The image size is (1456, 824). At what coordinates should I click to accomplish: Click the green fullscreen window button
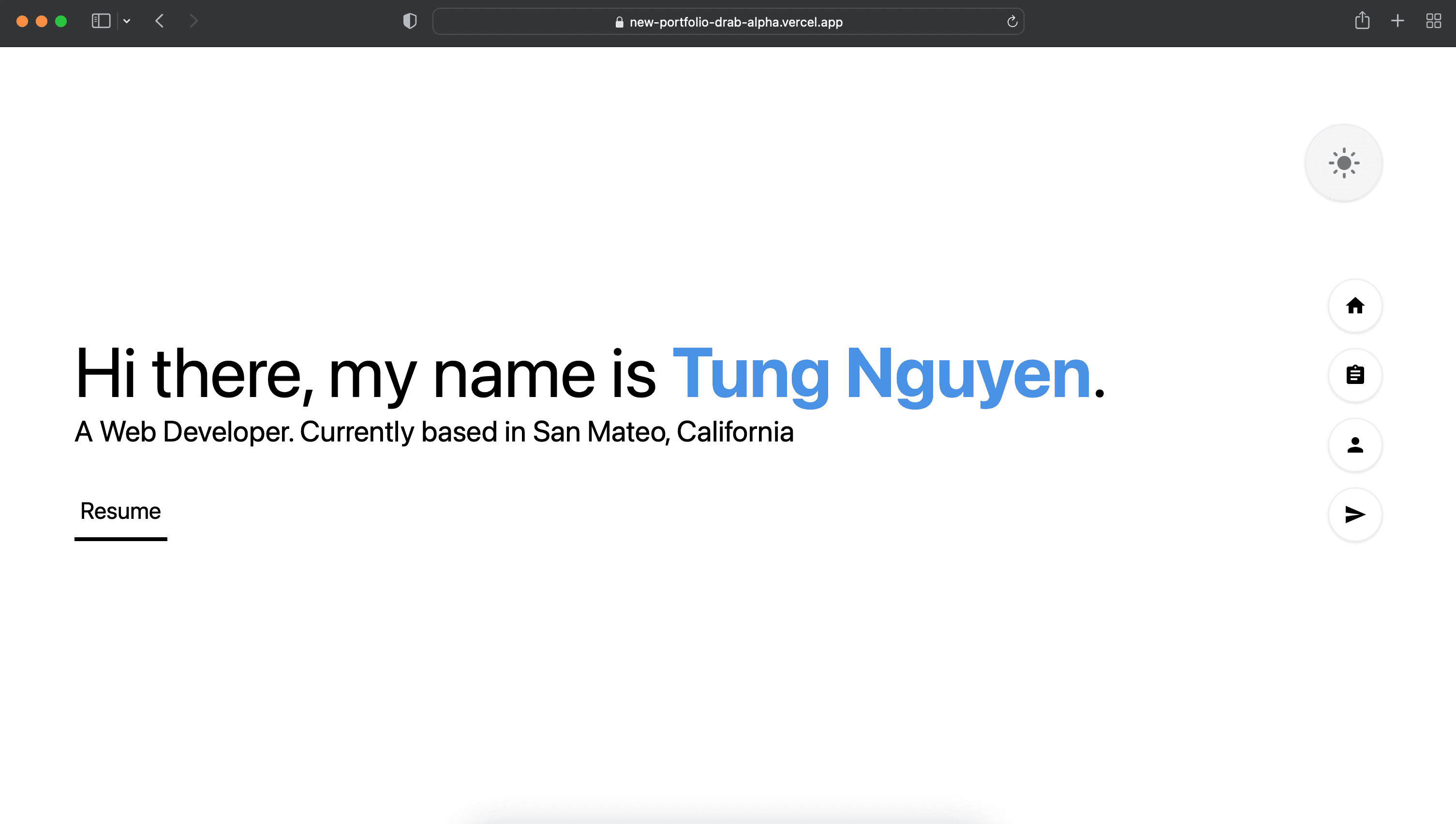(61, 21)
